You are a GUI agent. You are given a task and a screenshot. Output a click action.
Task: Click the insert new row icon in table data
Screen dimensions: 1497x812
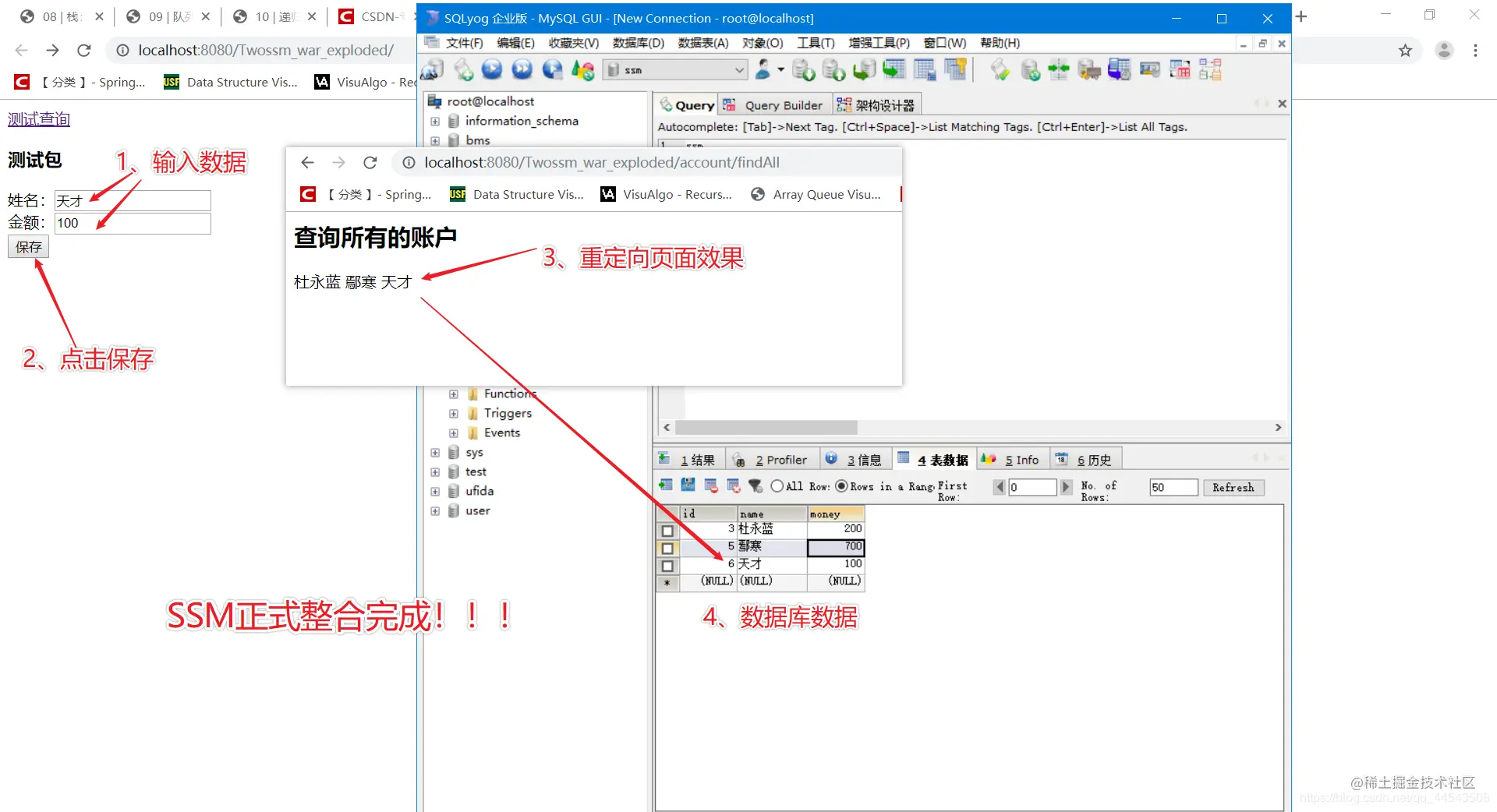point(665,485)
